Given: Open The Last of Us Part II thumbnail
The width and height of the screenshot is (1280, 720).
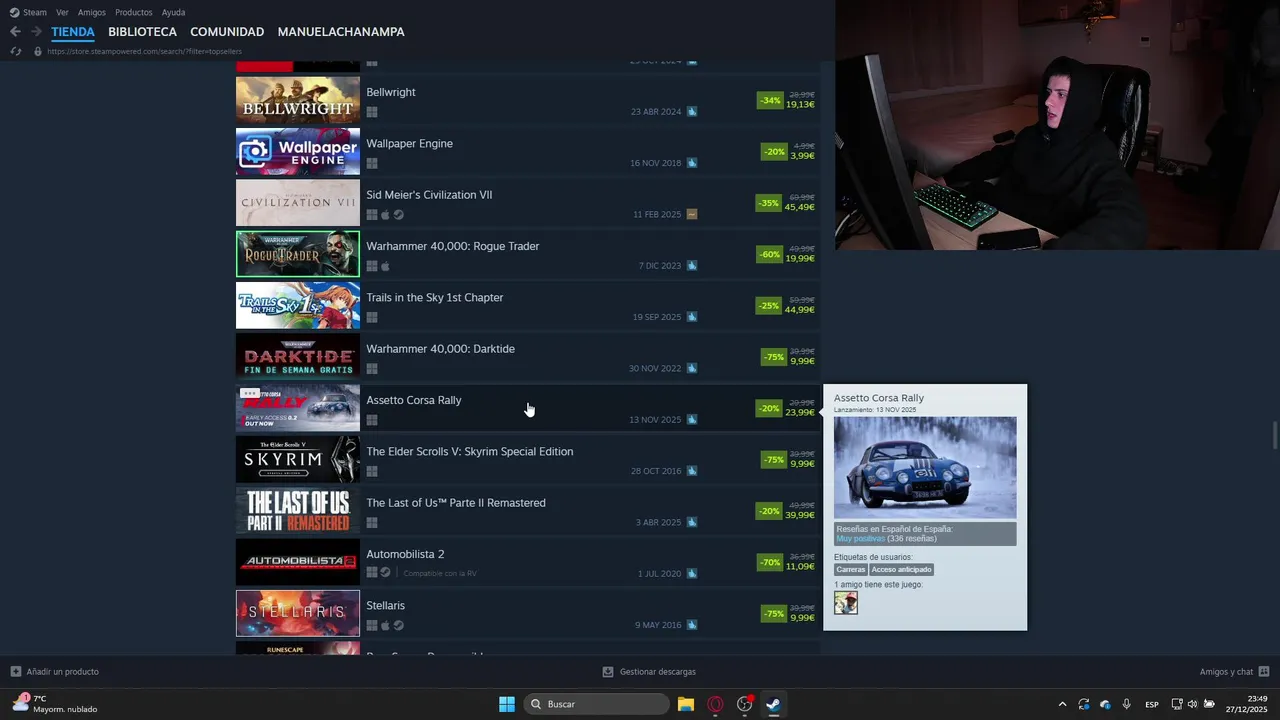Looking at the screenshot, I should 298,511.
